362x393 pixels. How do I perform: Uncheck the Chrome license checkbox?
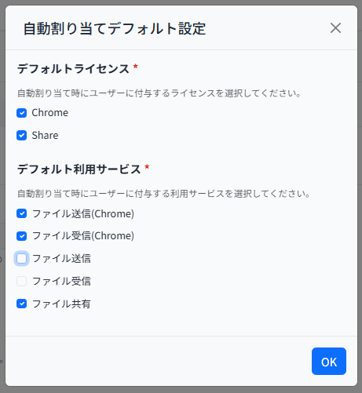pos(22,113)
